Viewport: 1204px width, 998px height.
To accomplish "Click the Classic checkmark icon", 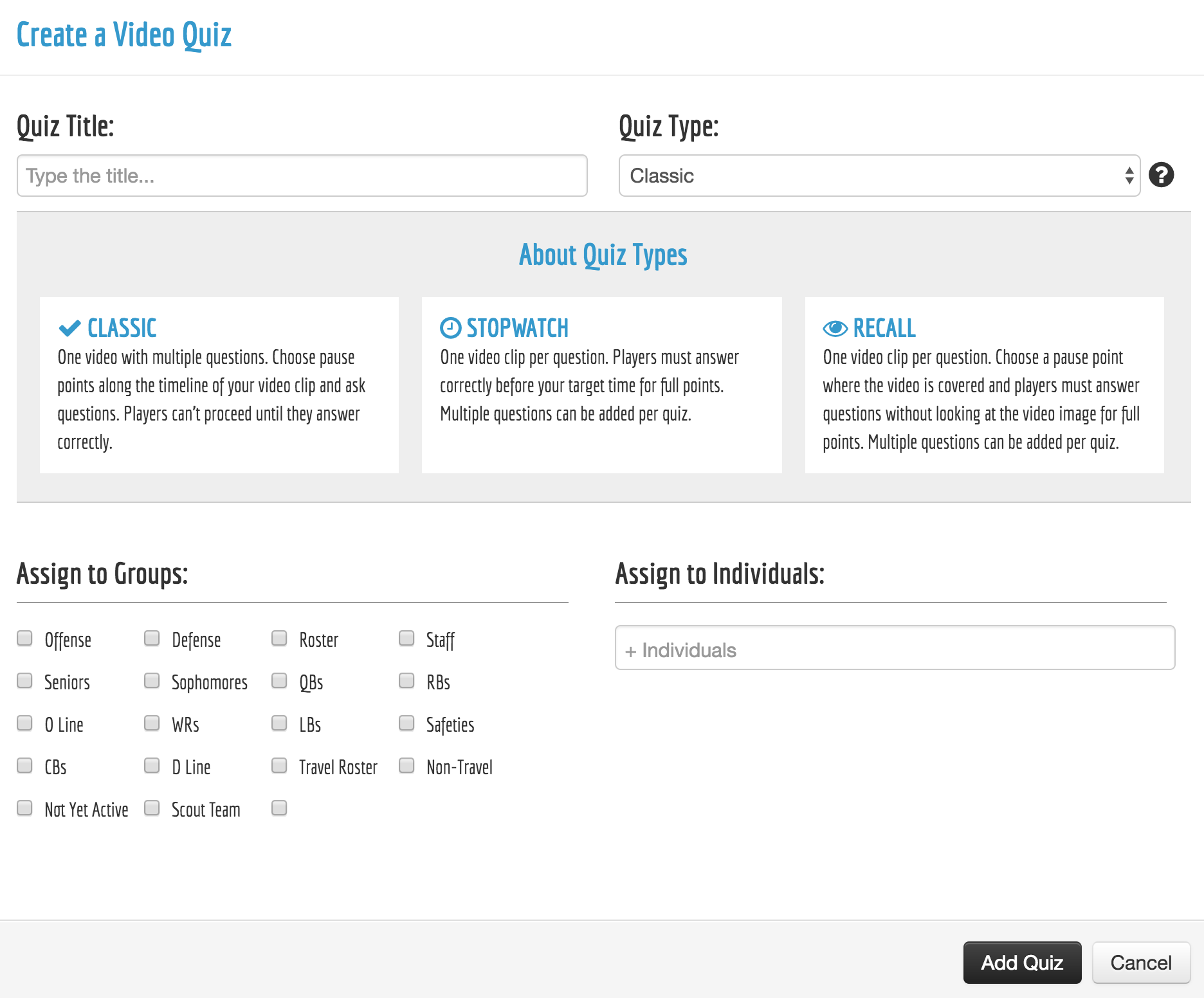I will click(69, 329).
